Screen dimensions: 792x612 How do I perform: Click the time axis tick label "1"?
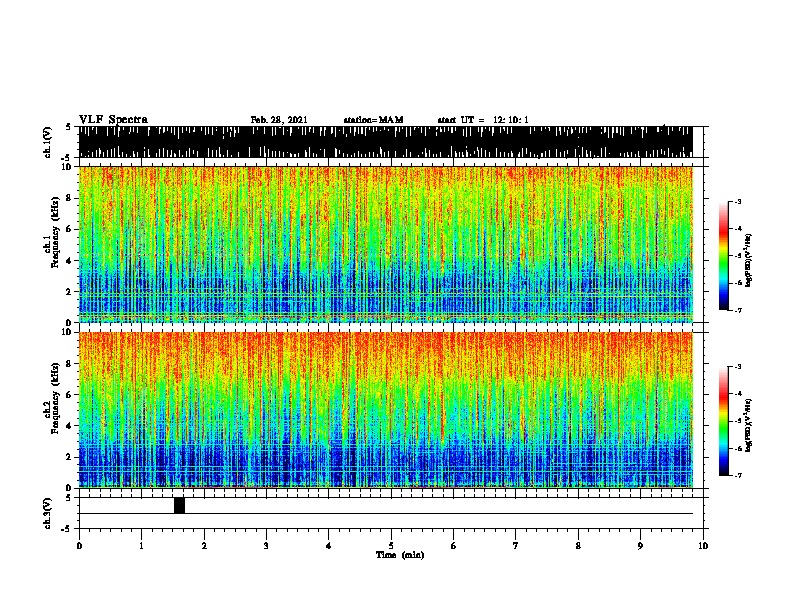click(x=141, y=546)
